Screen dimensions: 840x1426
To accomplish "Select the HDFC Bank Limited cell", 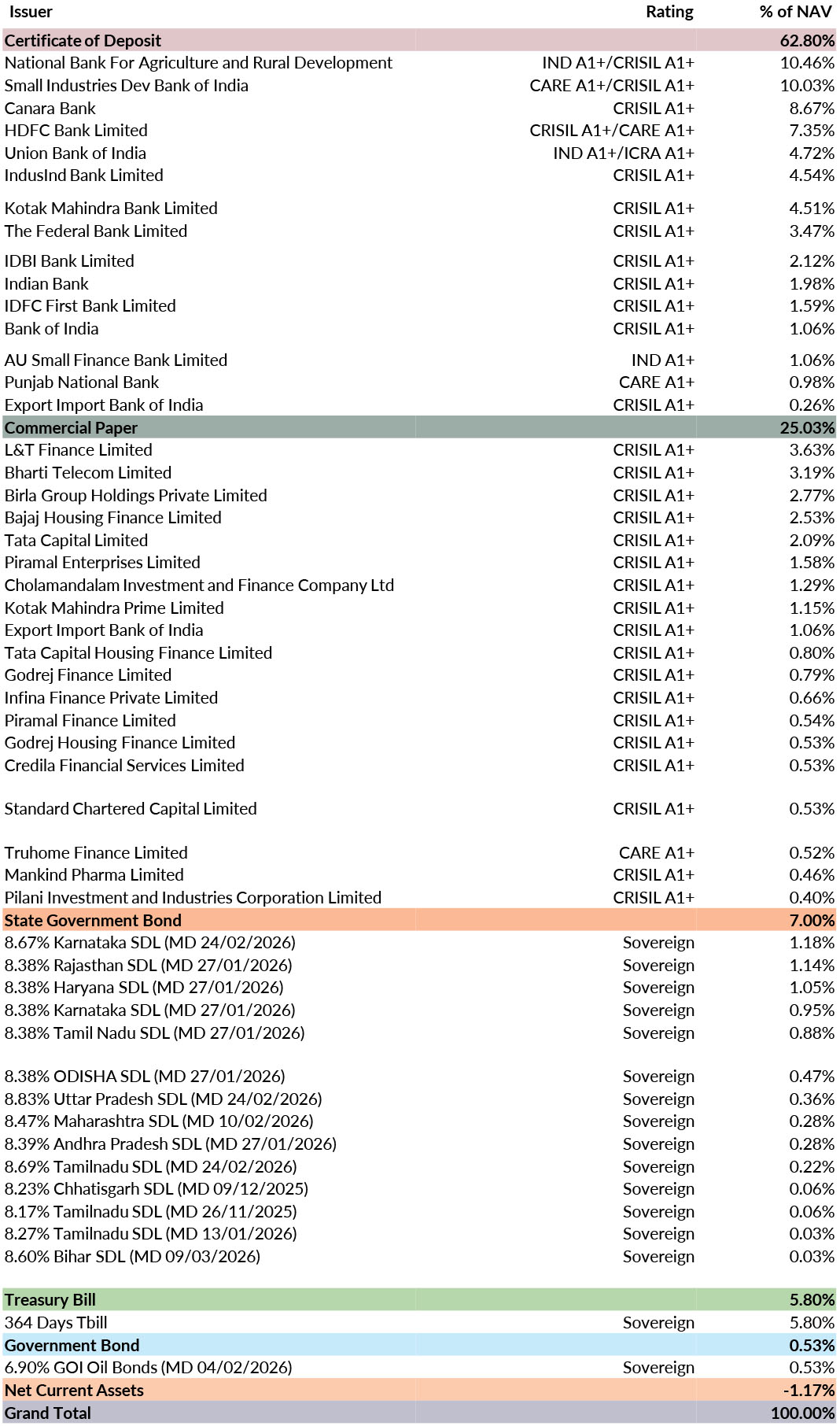I will coord(76,131).
